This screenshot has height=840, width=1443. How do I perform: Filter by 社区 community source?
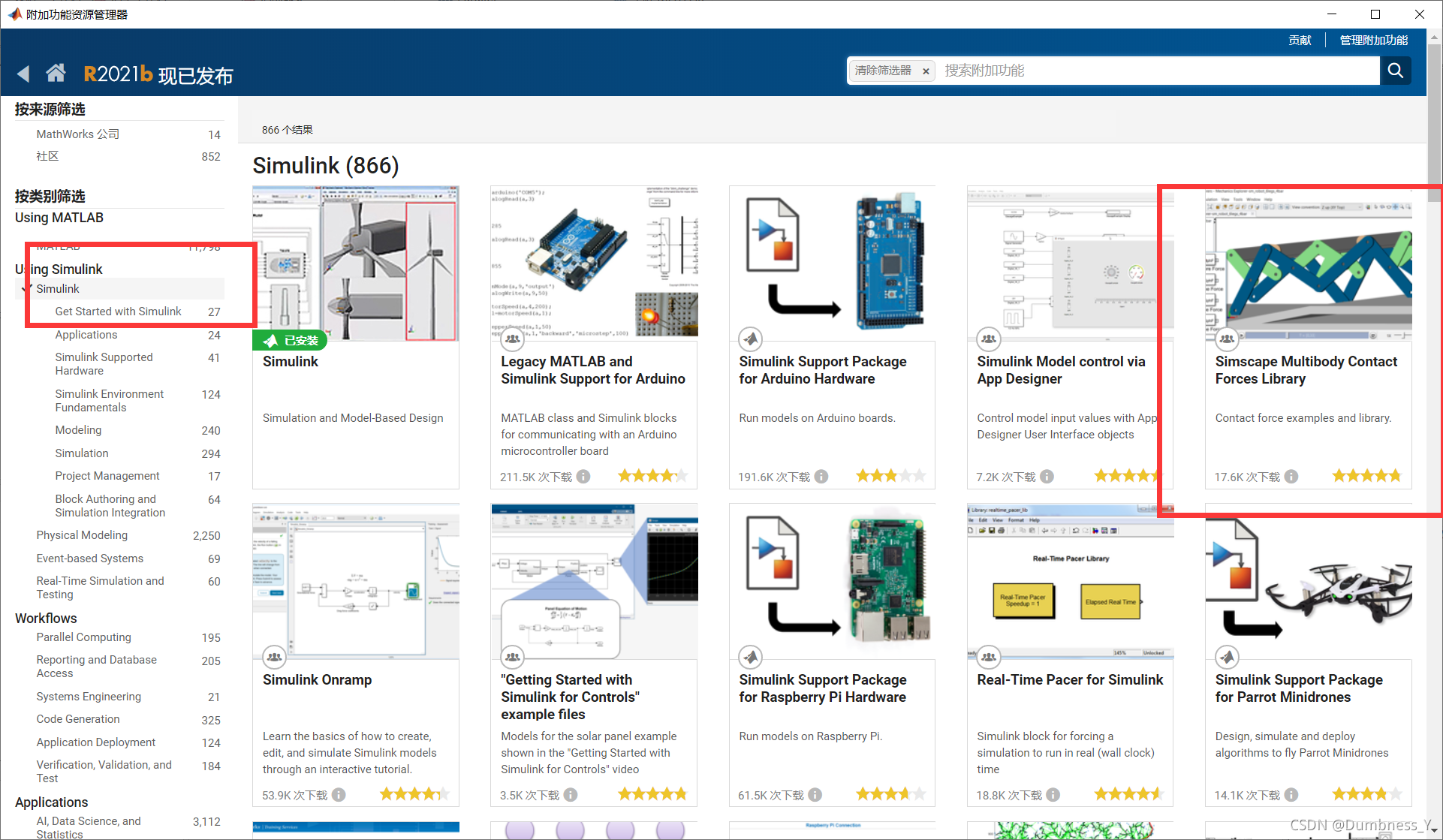pos(47,156)
